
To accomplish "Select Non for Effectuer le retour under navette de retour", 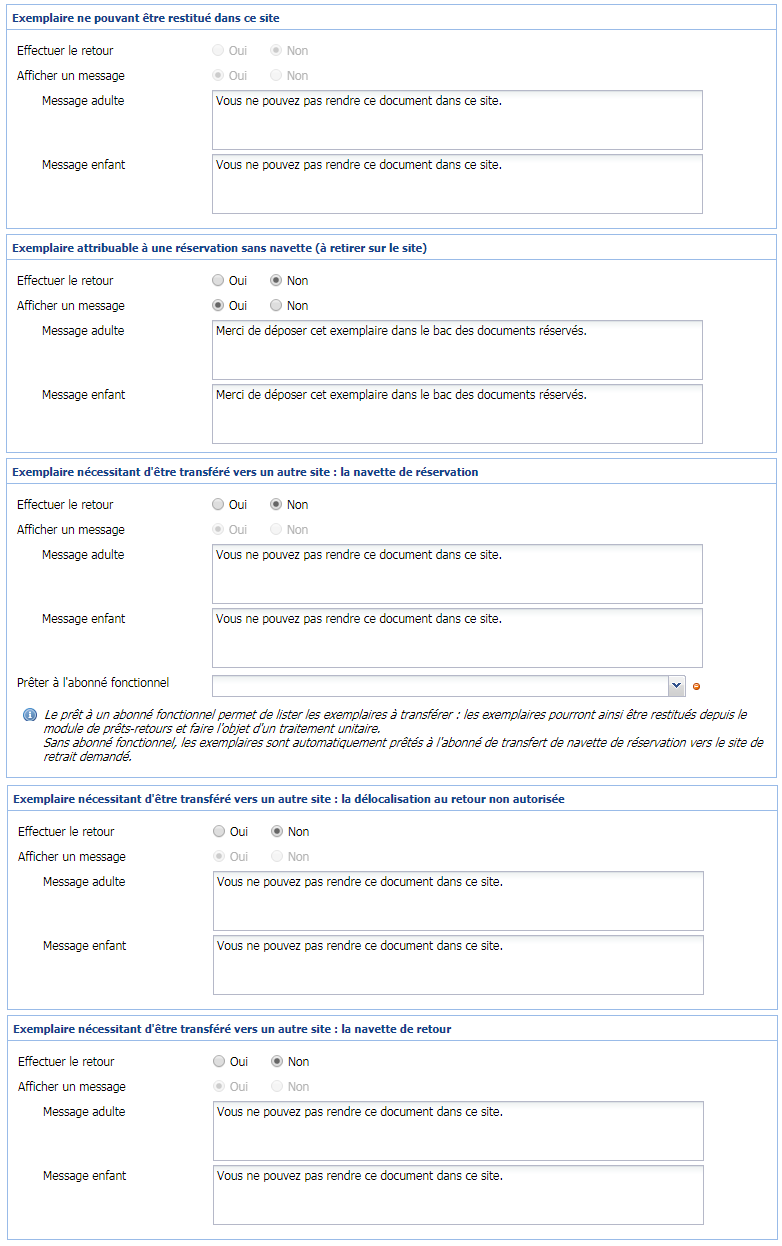I will pos(276,1061).
